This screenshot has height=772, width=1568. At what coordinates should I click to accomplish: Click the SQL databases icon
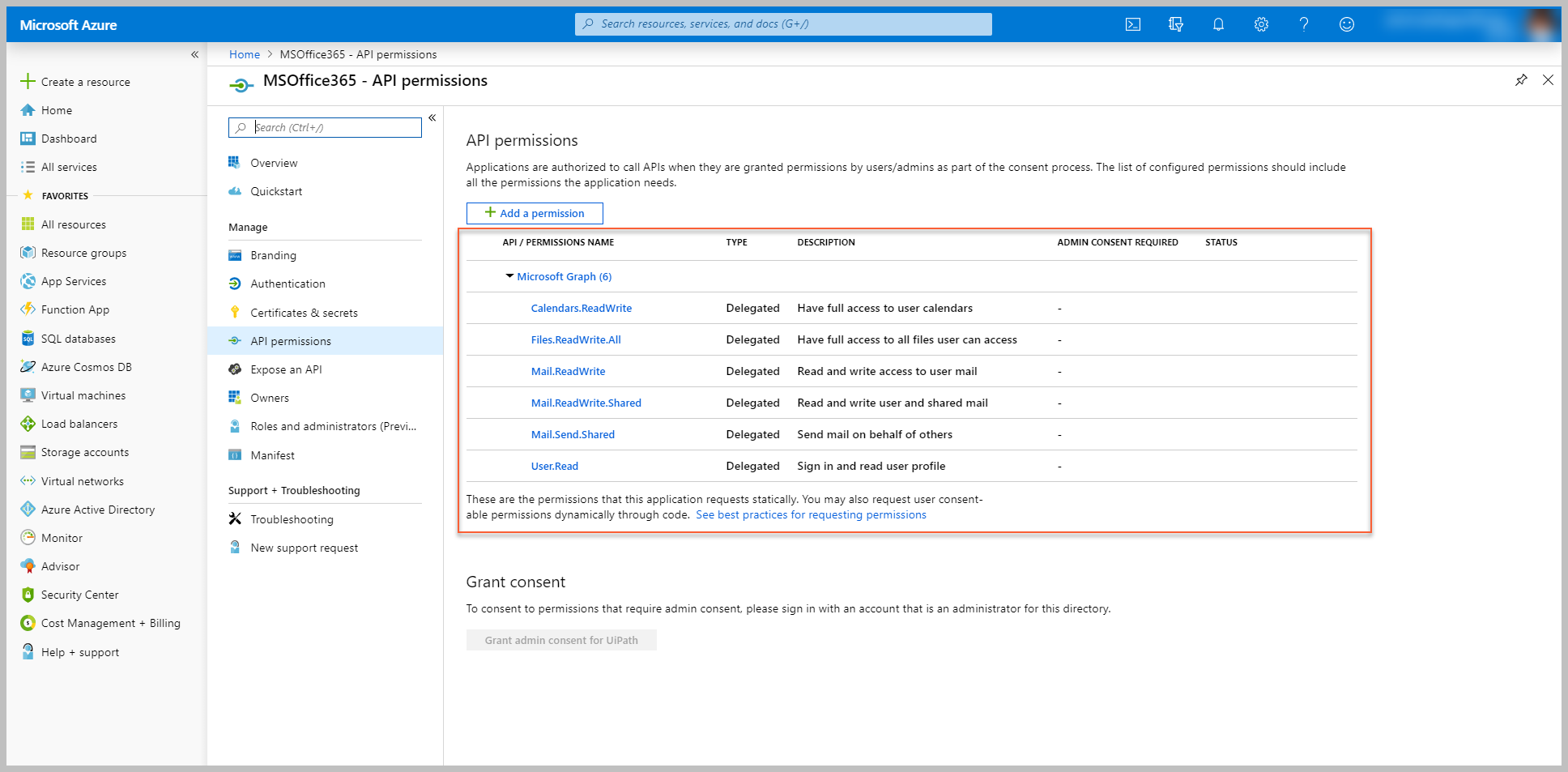point(28,339)
